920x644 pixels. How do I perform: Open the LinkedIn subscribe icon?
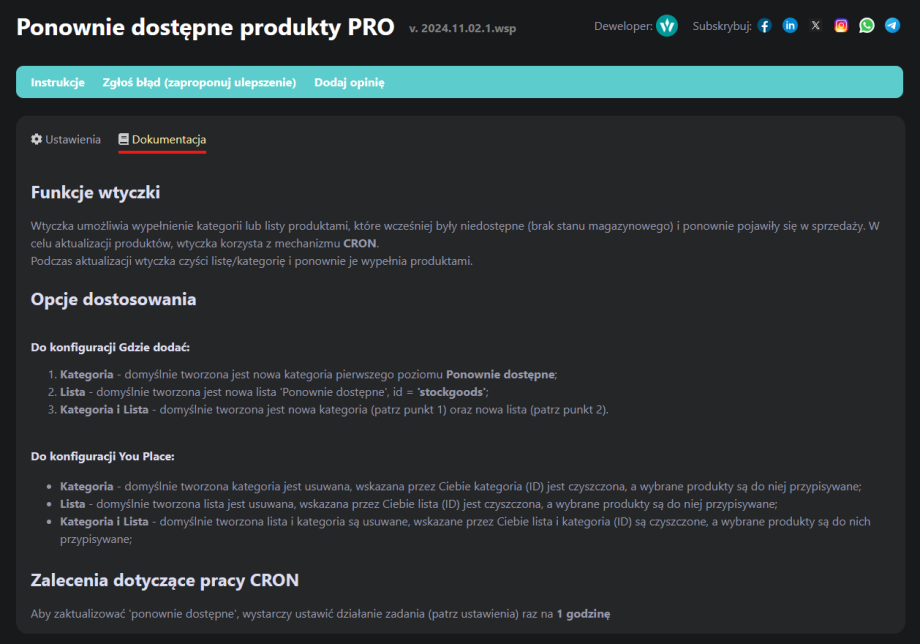coord(790,26)
